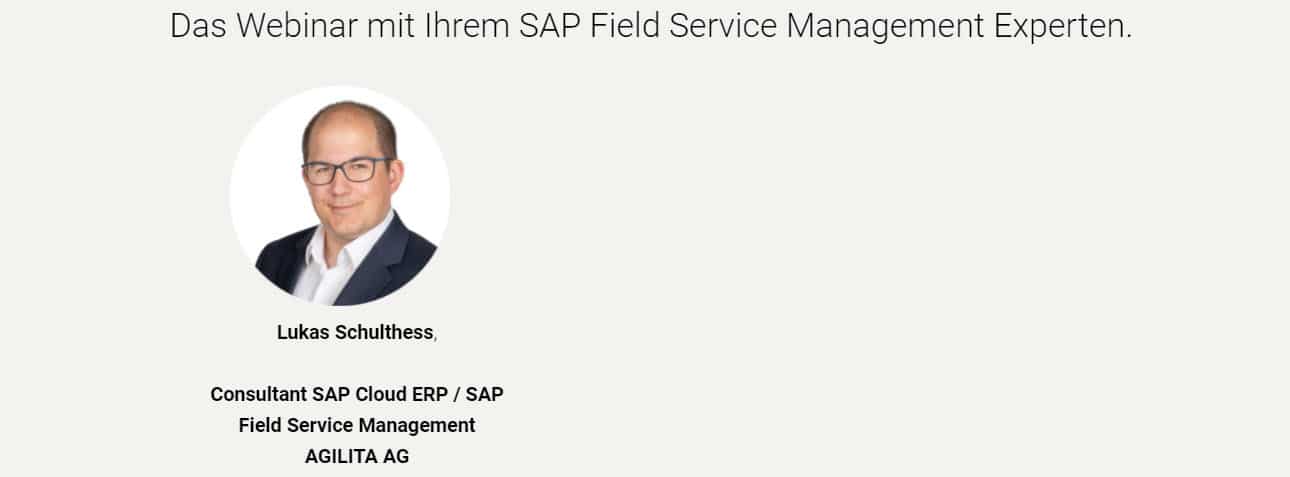Click 'Das' at the heading start
Image resolution: width=1290 pixels, height=477 pixels.
(x=199, y=26)
